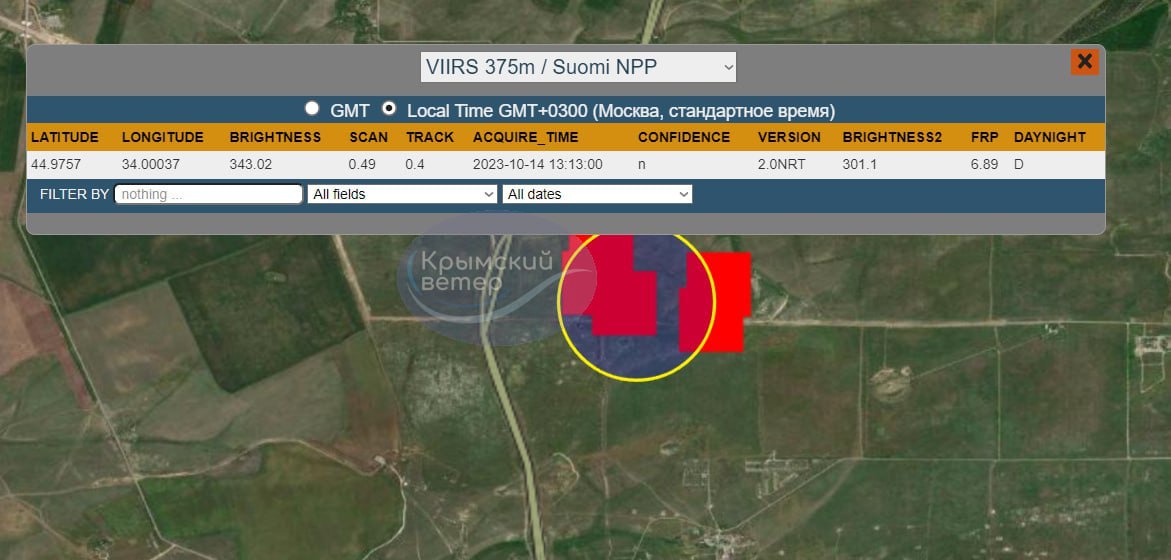The height and width of the screenshot is (560, 1171).
Task: Sort by the VERSION column header
Action: coord(789,137)
